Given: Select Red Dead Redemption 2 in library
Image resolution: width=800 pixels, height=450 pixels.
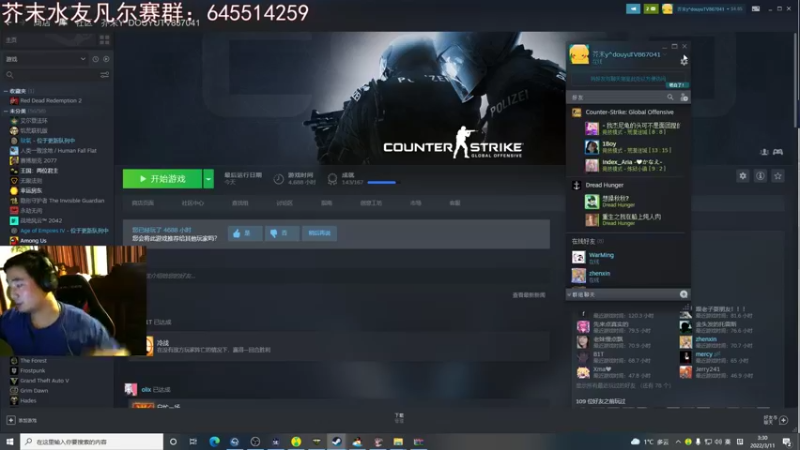Looking at the screenshot, I should pos(51,101).
